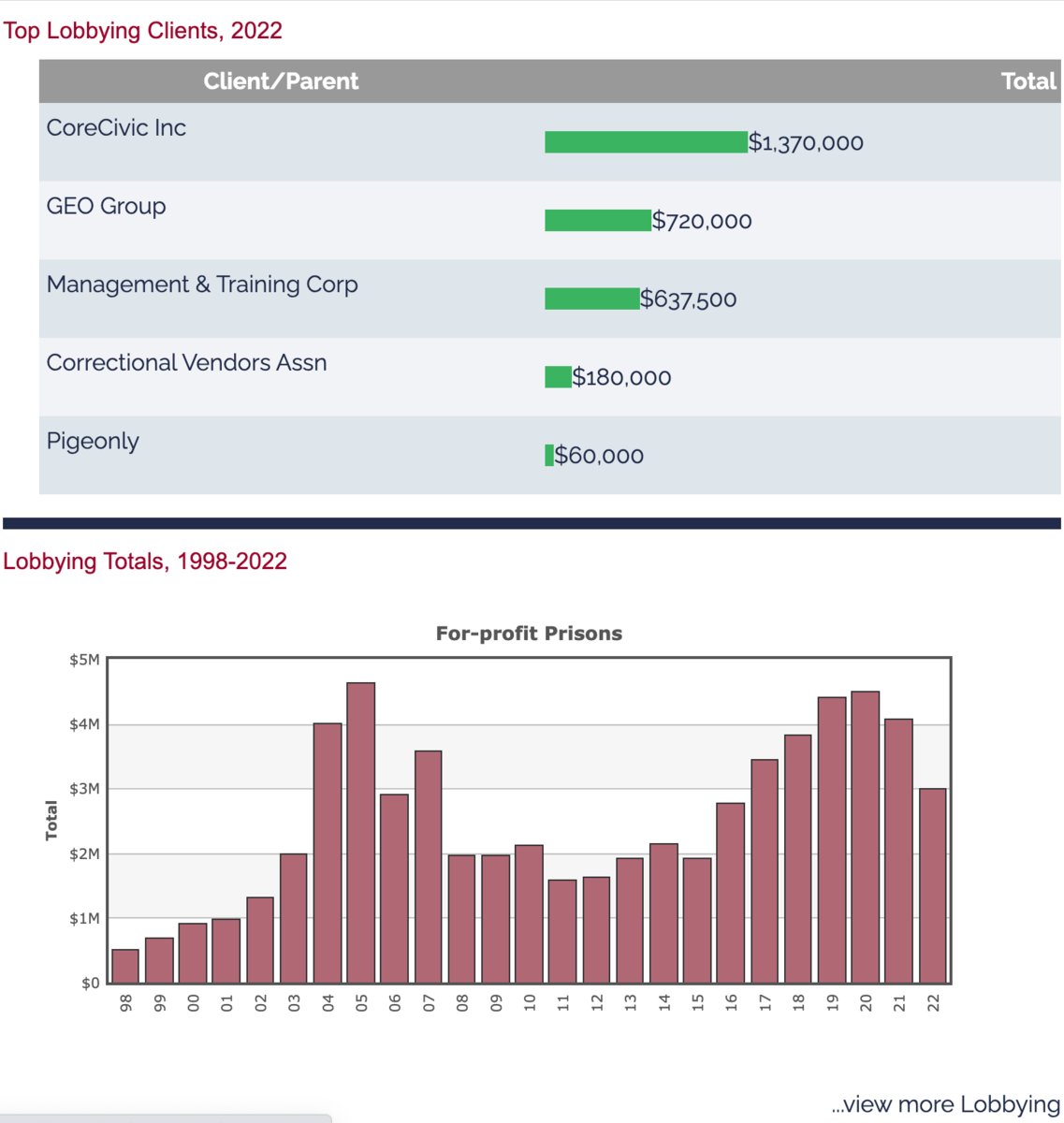Click the 2011 bar in the chart
The image size is (1064, 1123).
pyautogui.click(x=562, y=931)
